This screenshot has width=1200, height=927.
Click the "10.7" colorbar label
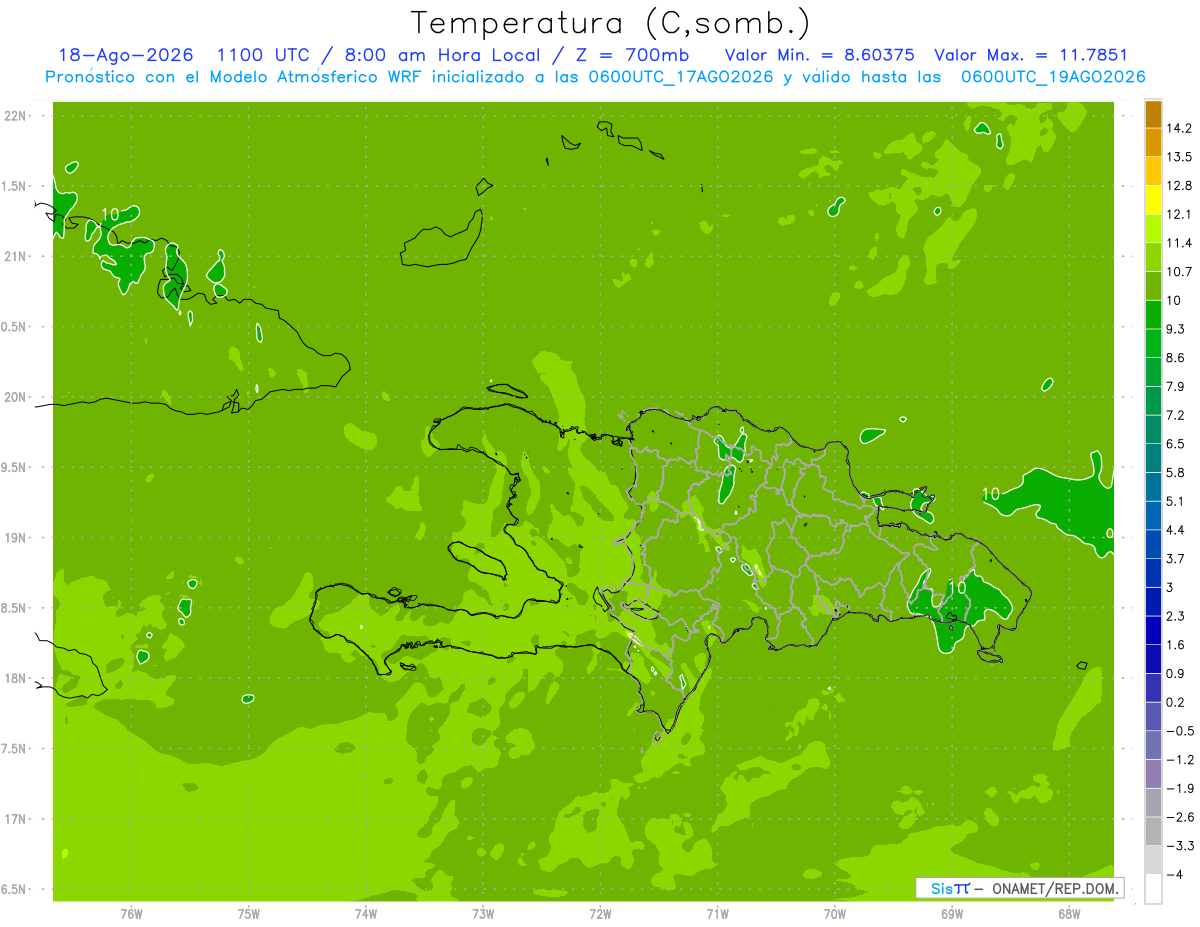point(1179,272)
